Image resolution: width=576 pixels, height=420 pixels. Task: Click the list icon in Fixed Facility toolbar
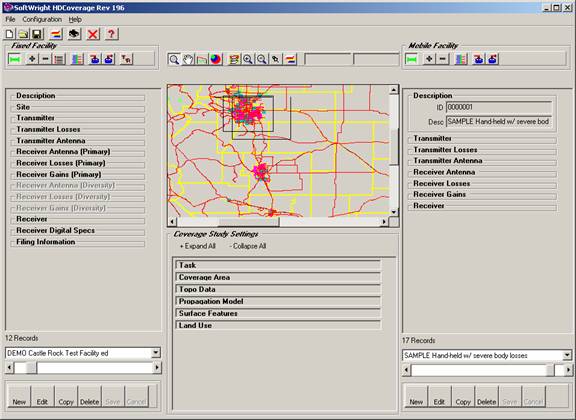click(x=59, y=59)
